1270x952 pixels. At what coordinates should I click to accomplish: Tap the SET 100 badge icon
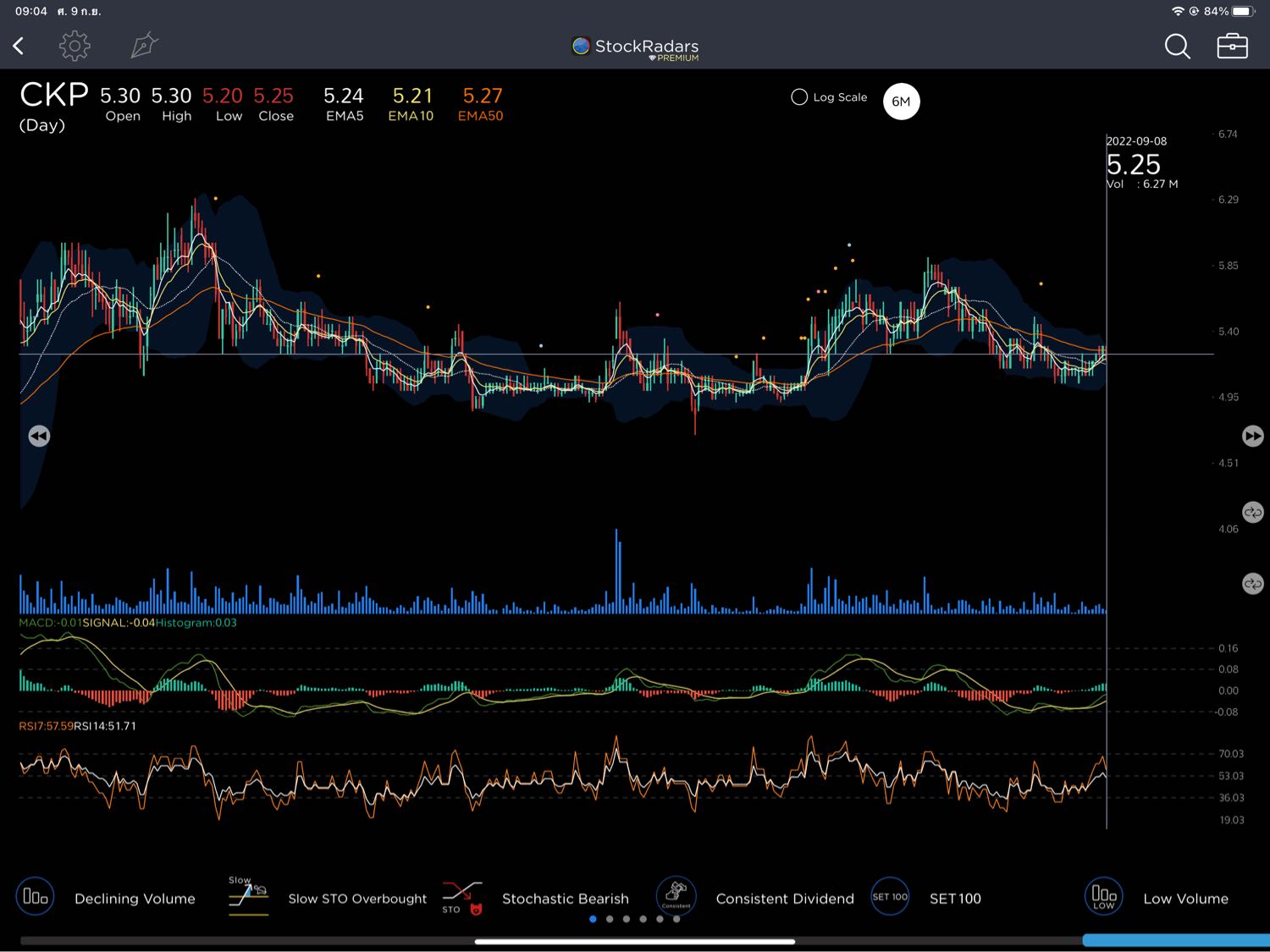click(890, 896)
